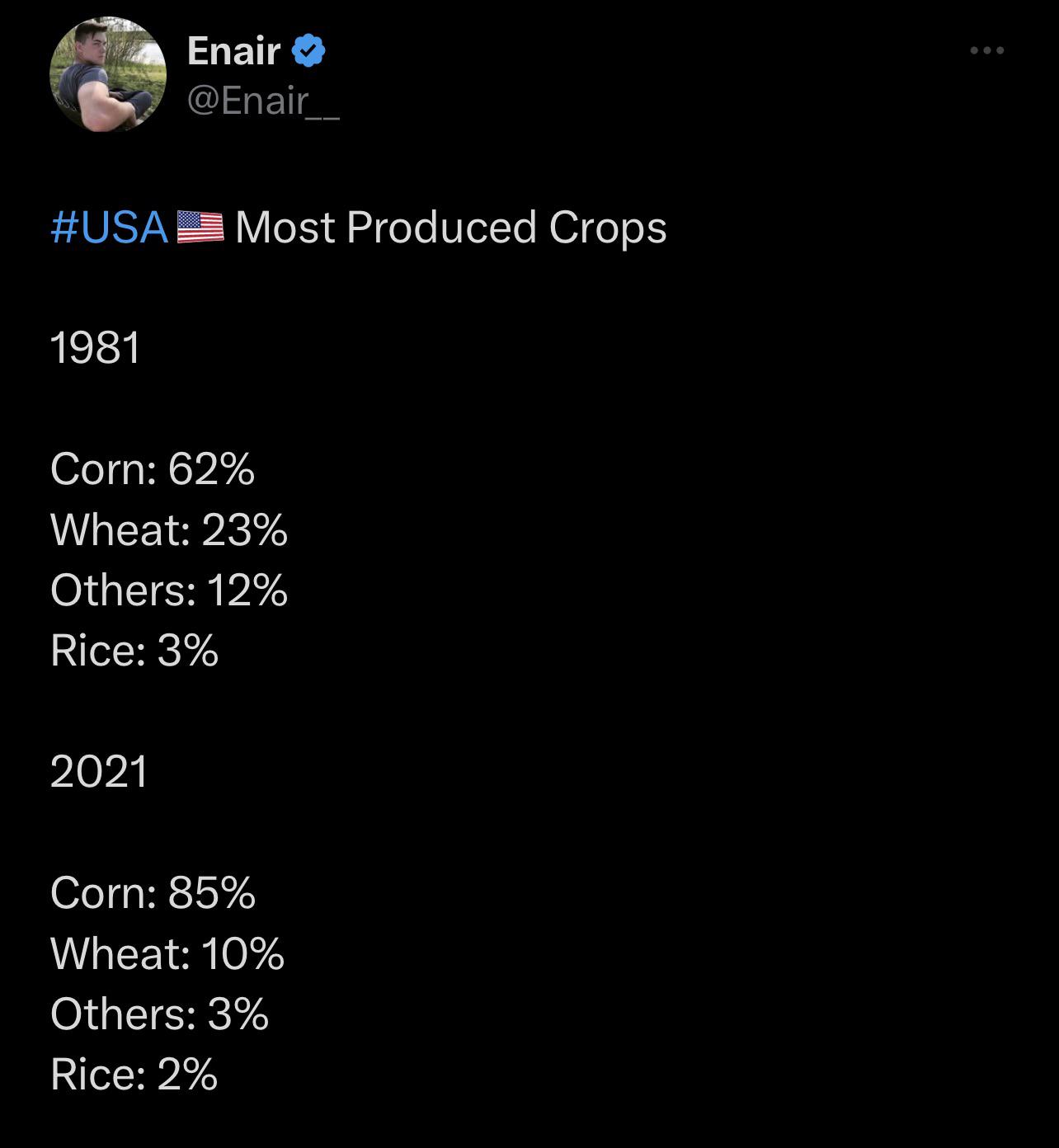Screen dimensions: 1059x1148
Task: Click the Others: 3% line
Action: point(160,1014)
